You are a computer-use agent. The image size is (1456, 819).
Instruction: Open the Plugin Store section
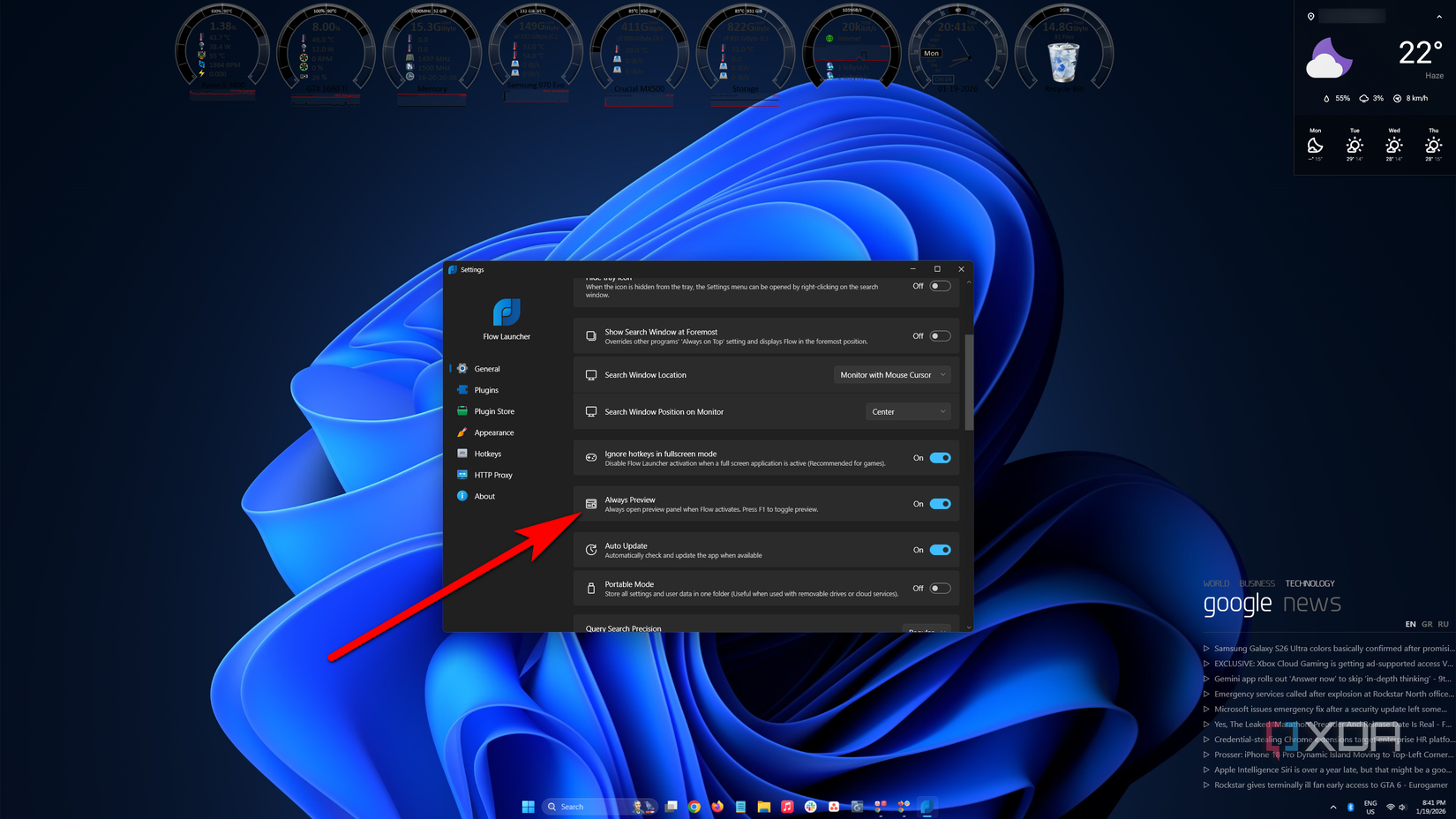click(x=492, y=410)
